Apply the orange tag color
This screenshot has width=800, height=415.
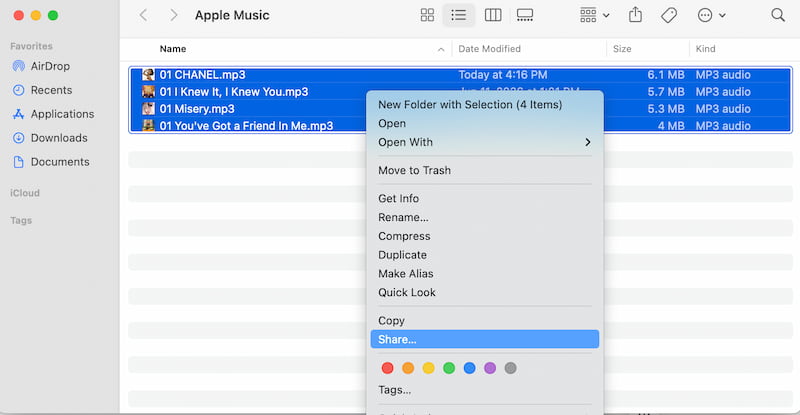[408, 368]
